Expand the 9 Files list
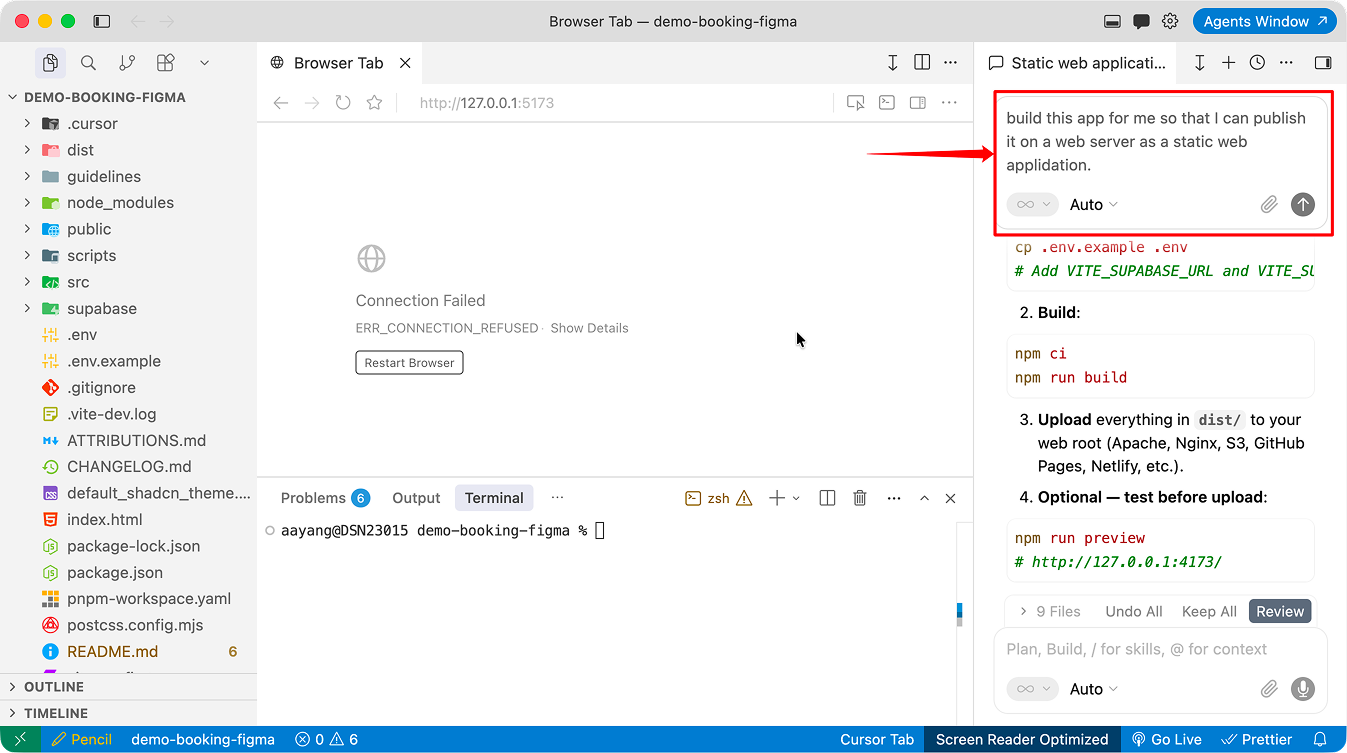 coord(1049,612)
